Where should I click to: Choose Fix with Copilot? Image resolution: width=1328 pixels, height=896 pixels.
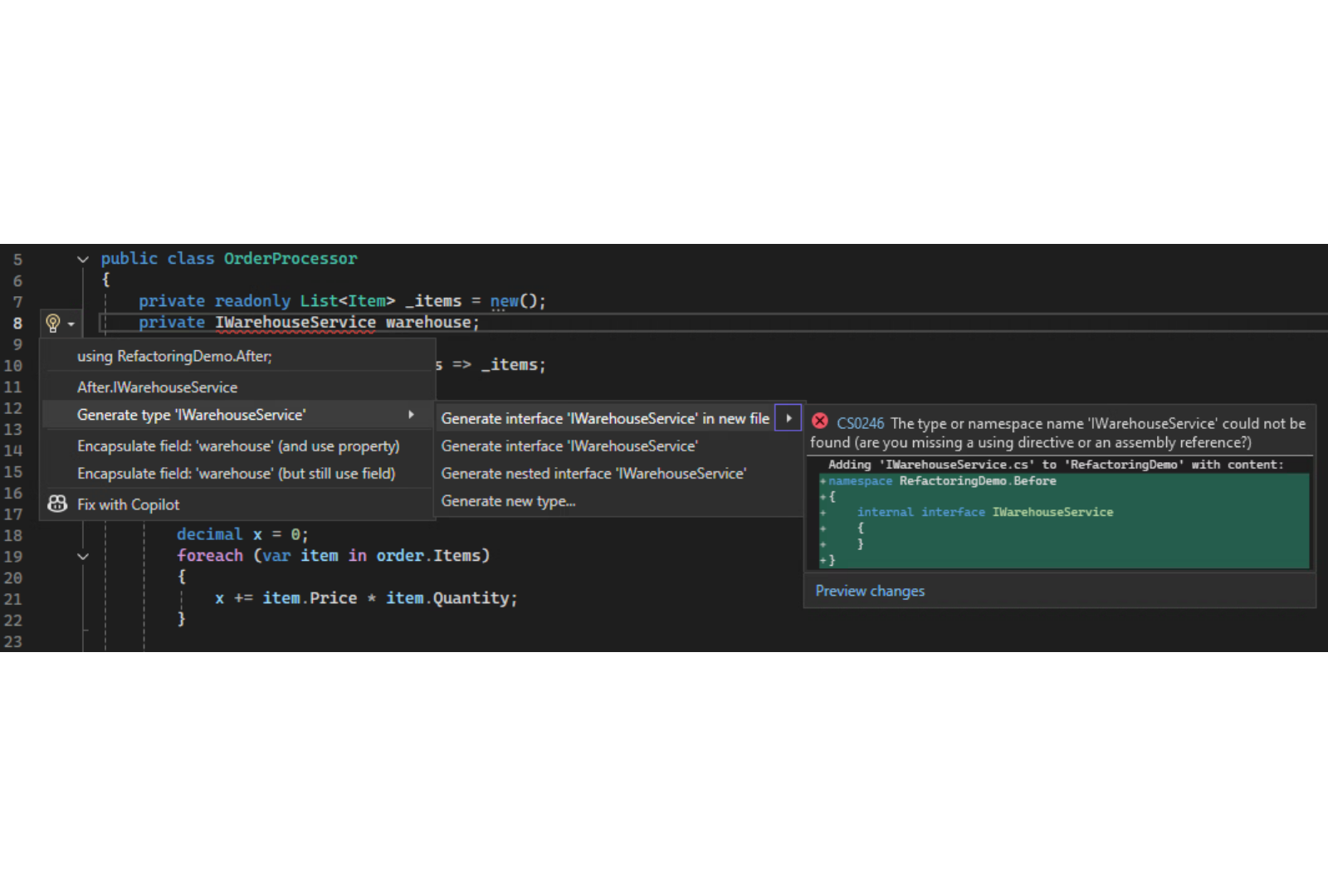coord(128,504)
